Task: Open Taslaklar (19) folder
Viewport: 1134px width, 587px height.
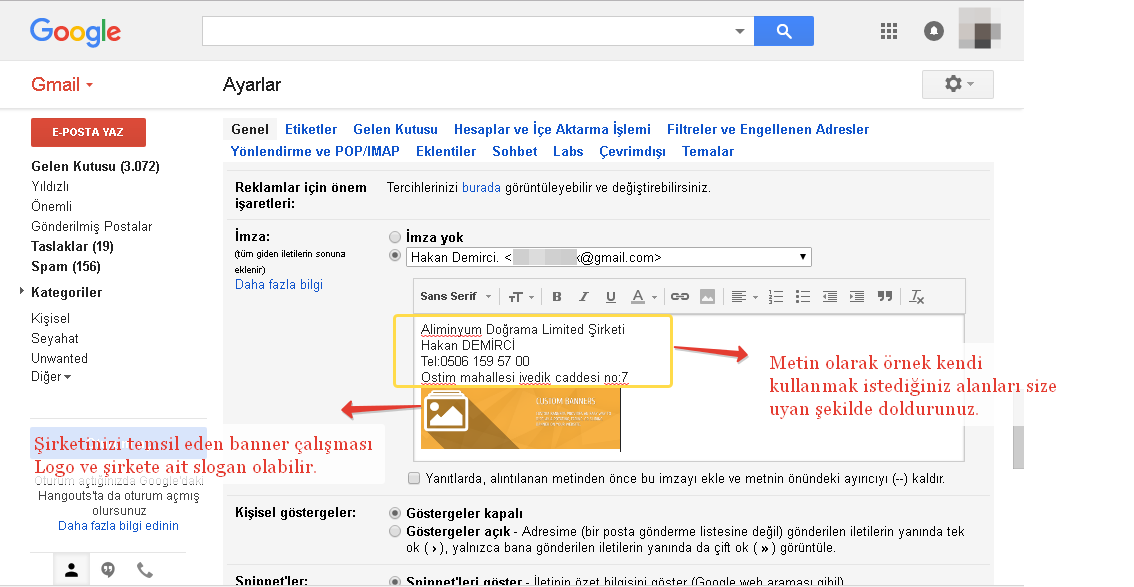Action: (x=72, y=246)
